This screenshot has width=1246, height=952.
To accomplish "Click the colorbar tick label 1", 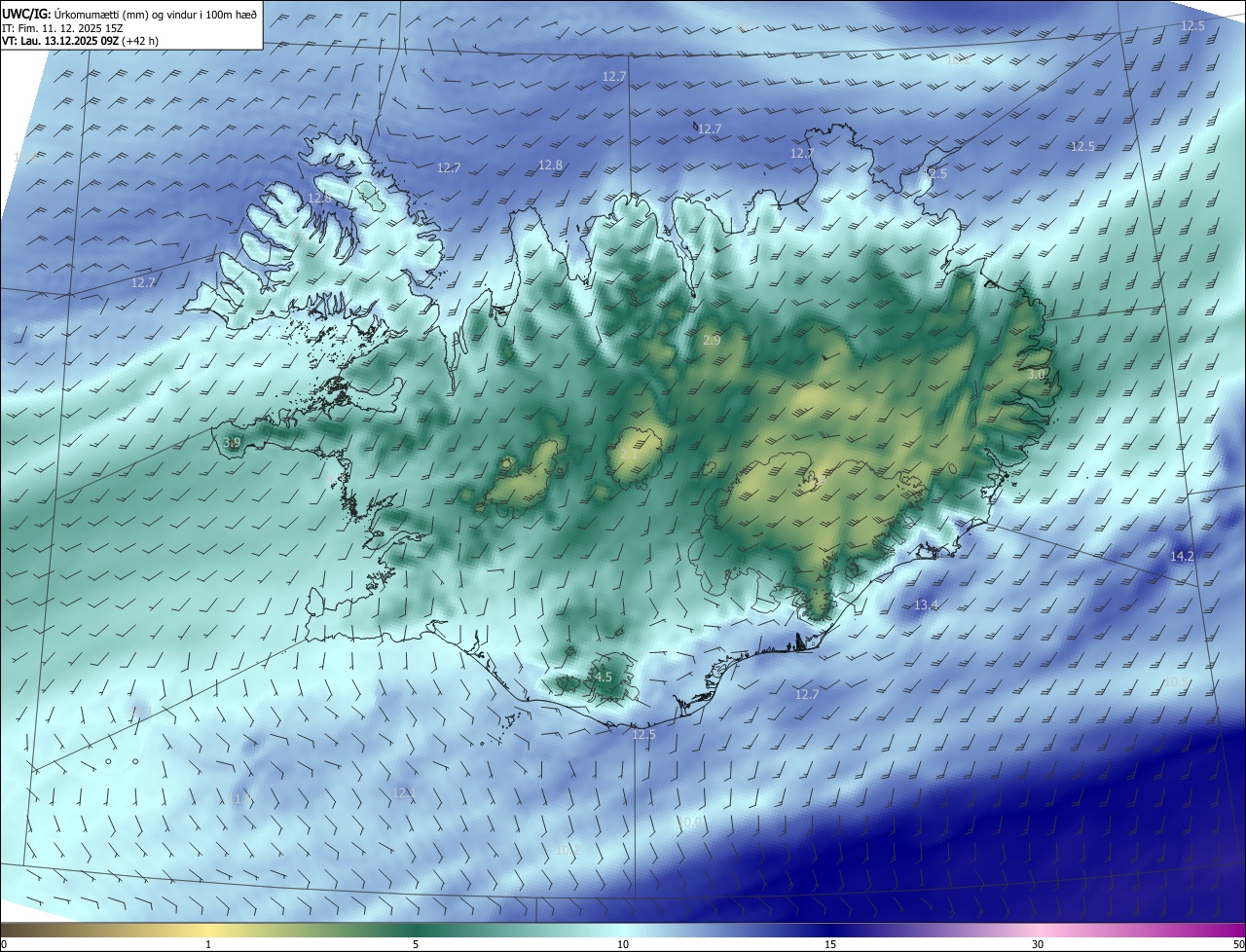I will pyautogui.click(x=208, y=944).
